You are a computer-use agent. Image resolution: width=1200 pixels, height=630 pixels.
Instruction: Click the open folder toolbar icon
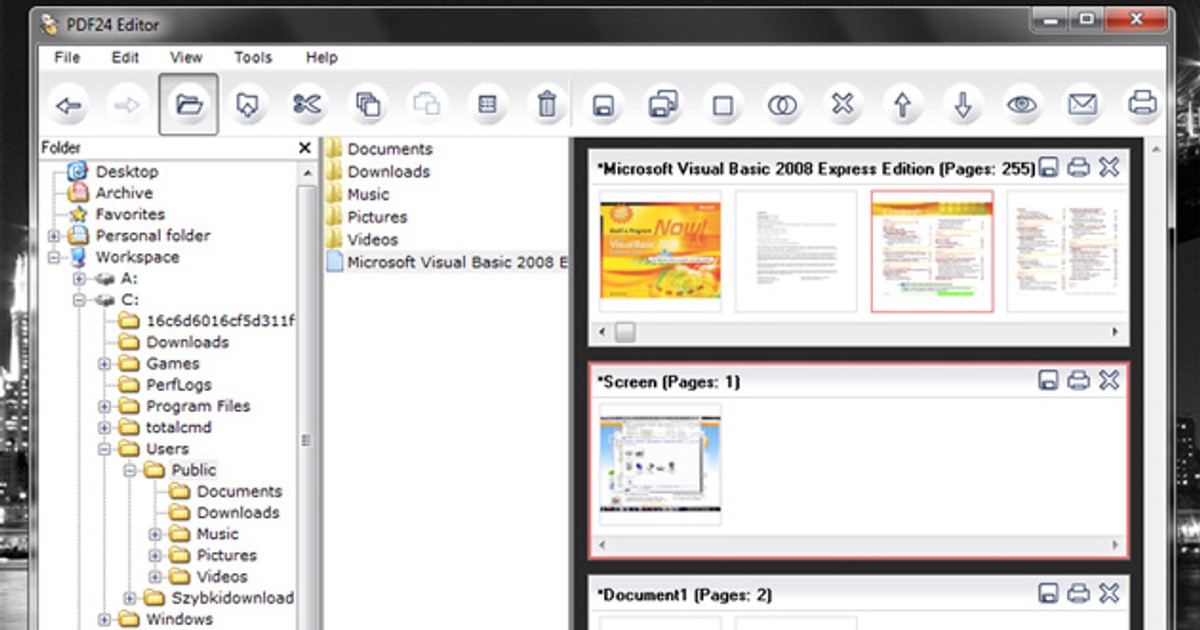click(x=188, y=104)
